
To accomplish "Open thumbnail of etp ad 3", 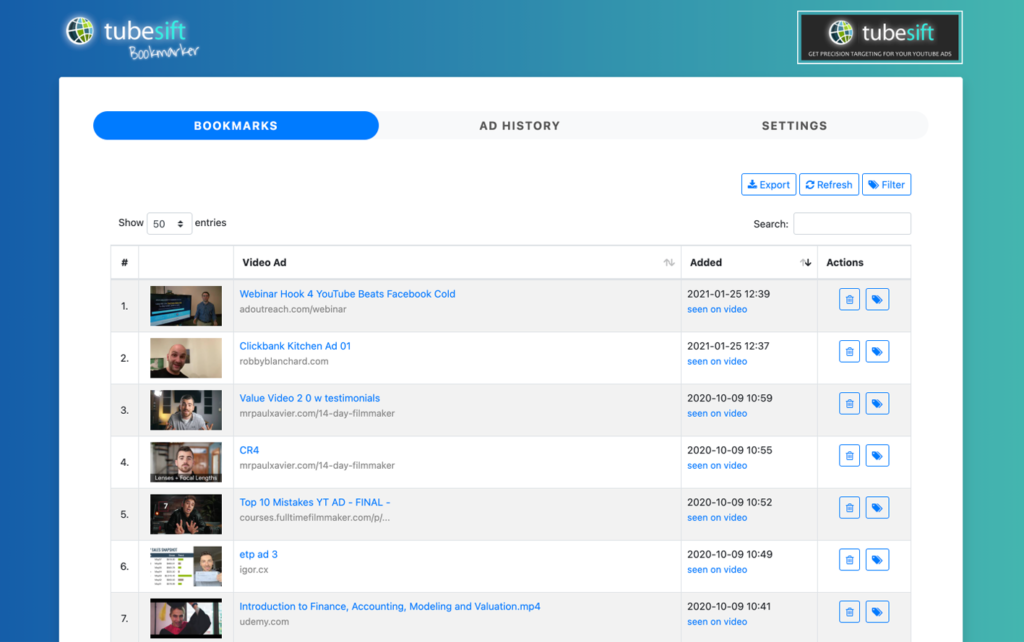I will tap(186, 566).
